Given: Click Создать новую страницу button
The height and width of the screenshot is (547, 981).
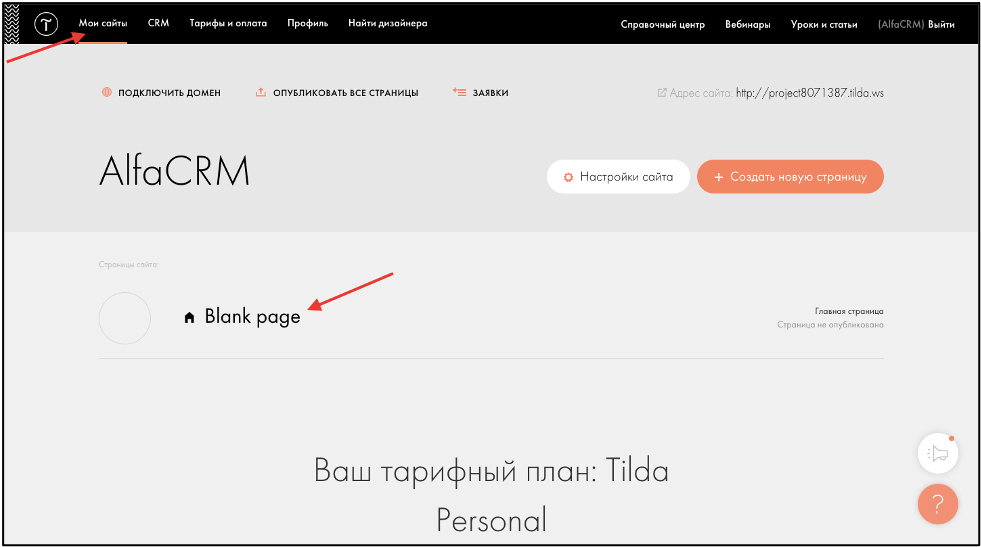Looking at the screenshot, I should [790, 176].
